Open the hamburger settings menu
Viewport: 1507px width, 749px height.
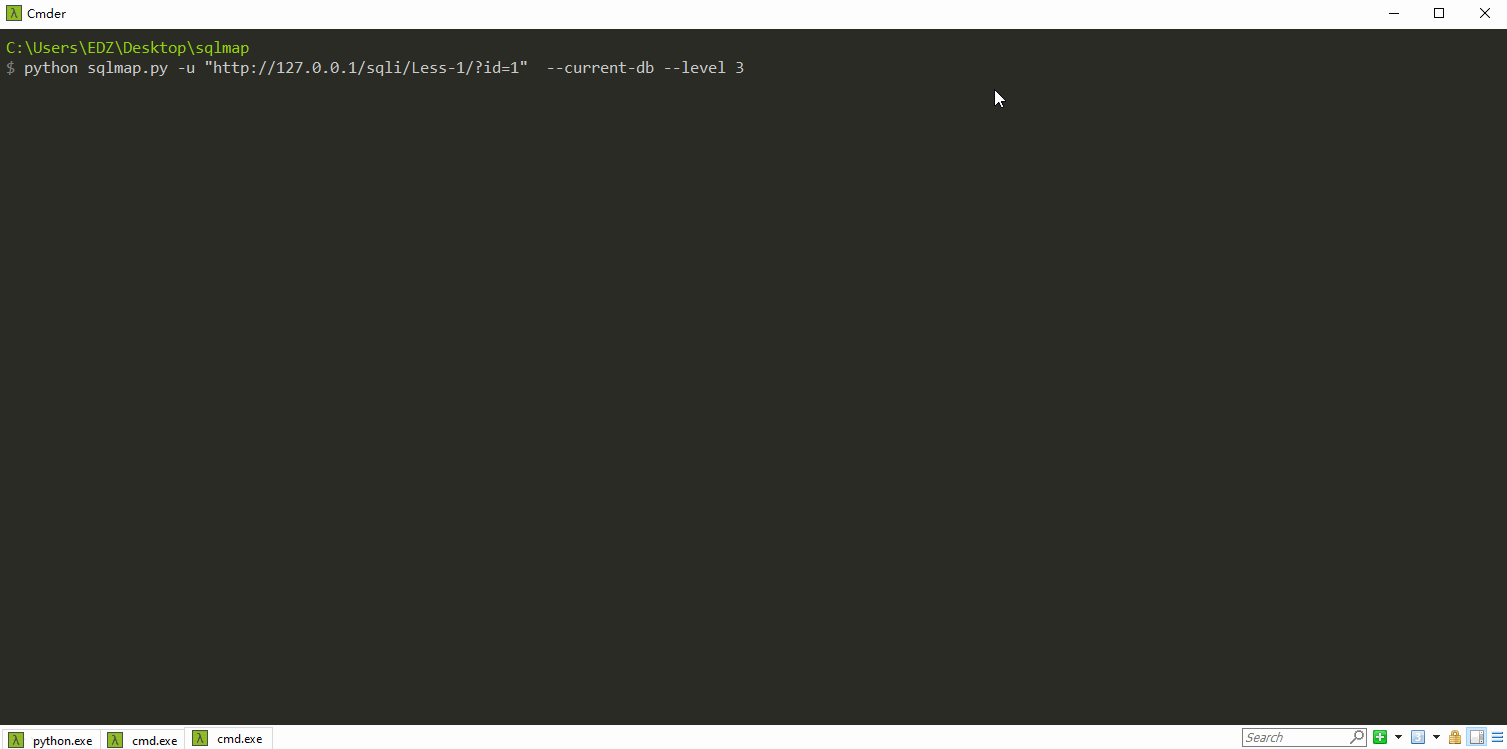[x=1497, y=738]
